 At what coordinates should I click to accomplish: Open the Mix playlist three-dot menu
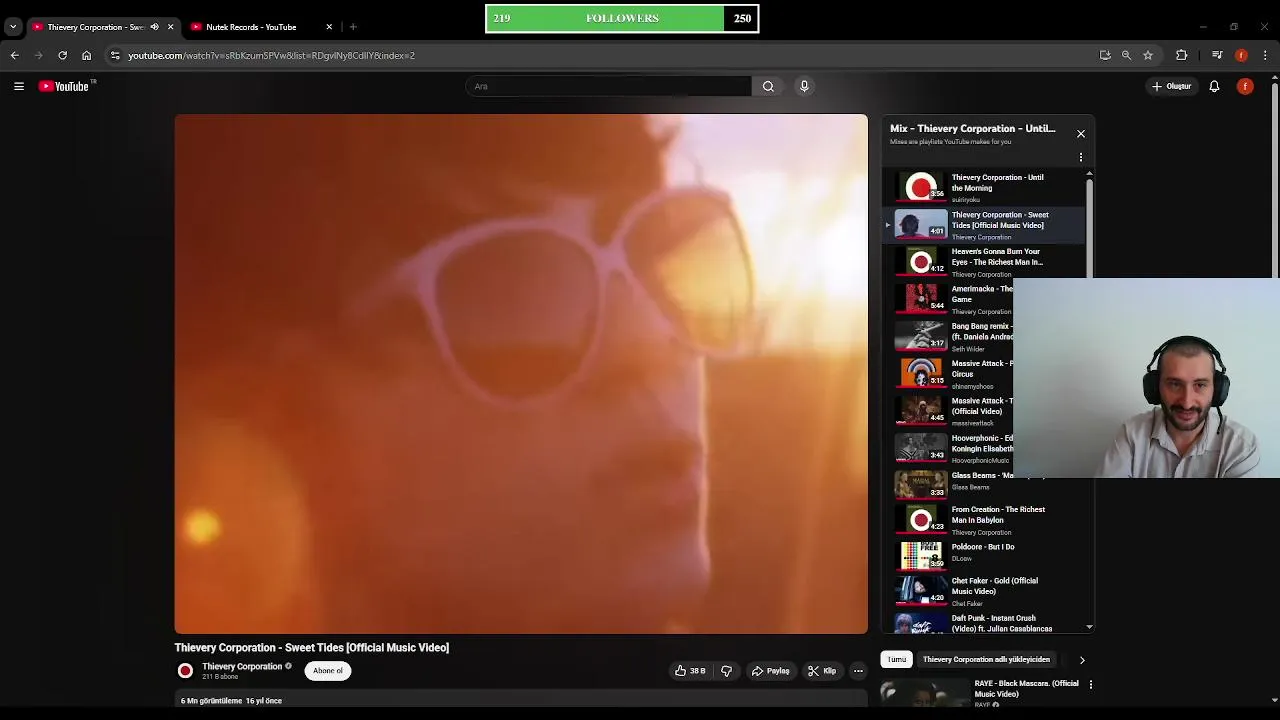click(1081, 157)
